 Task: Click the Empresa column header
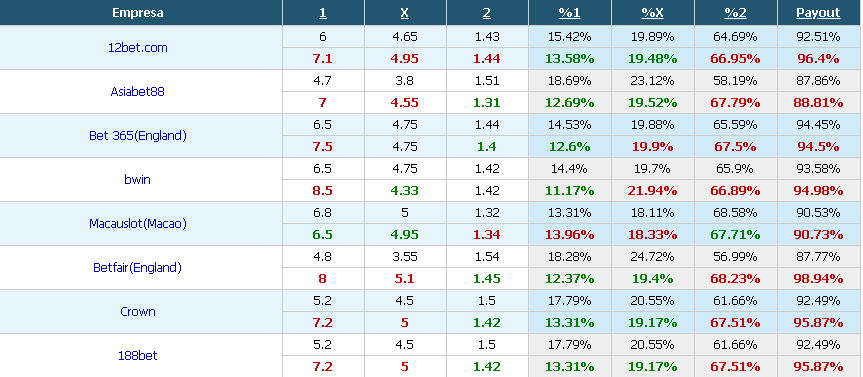click(138, 13)
